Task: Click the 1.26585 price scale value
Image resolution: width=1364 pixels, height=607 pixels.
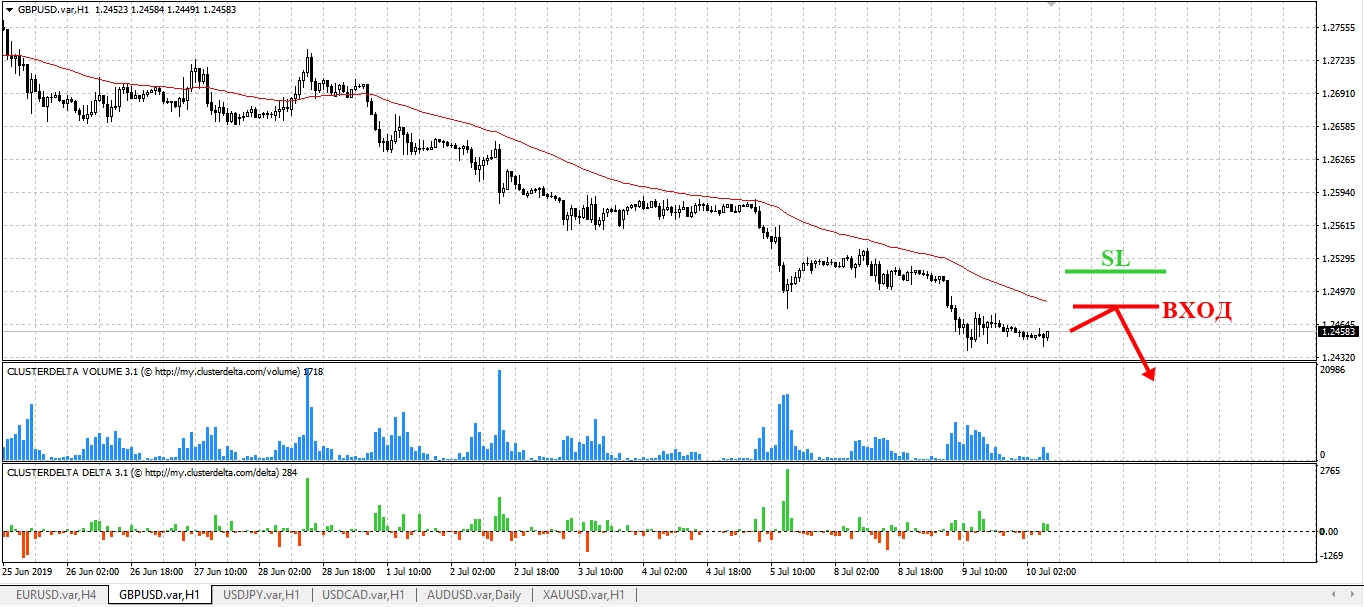Action: click(x=1338, y=127)
